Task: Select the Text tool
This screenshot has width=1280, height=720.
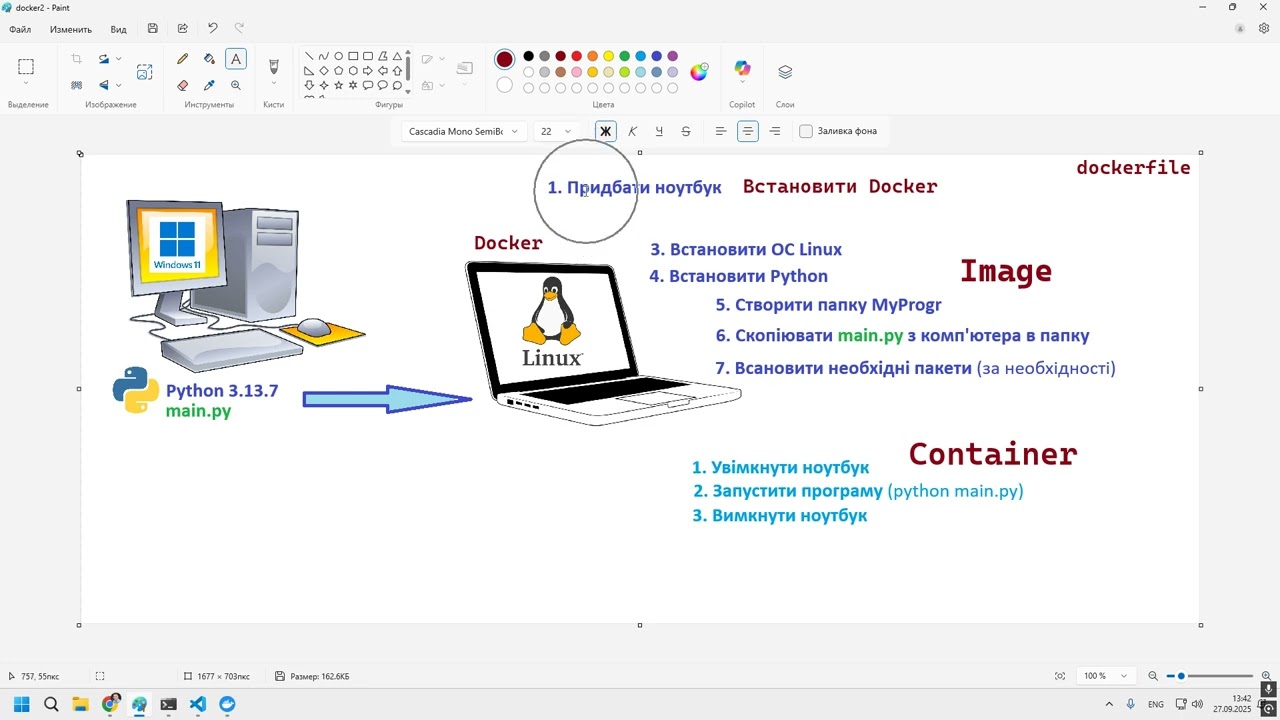Action: click(x=236, y=59)
